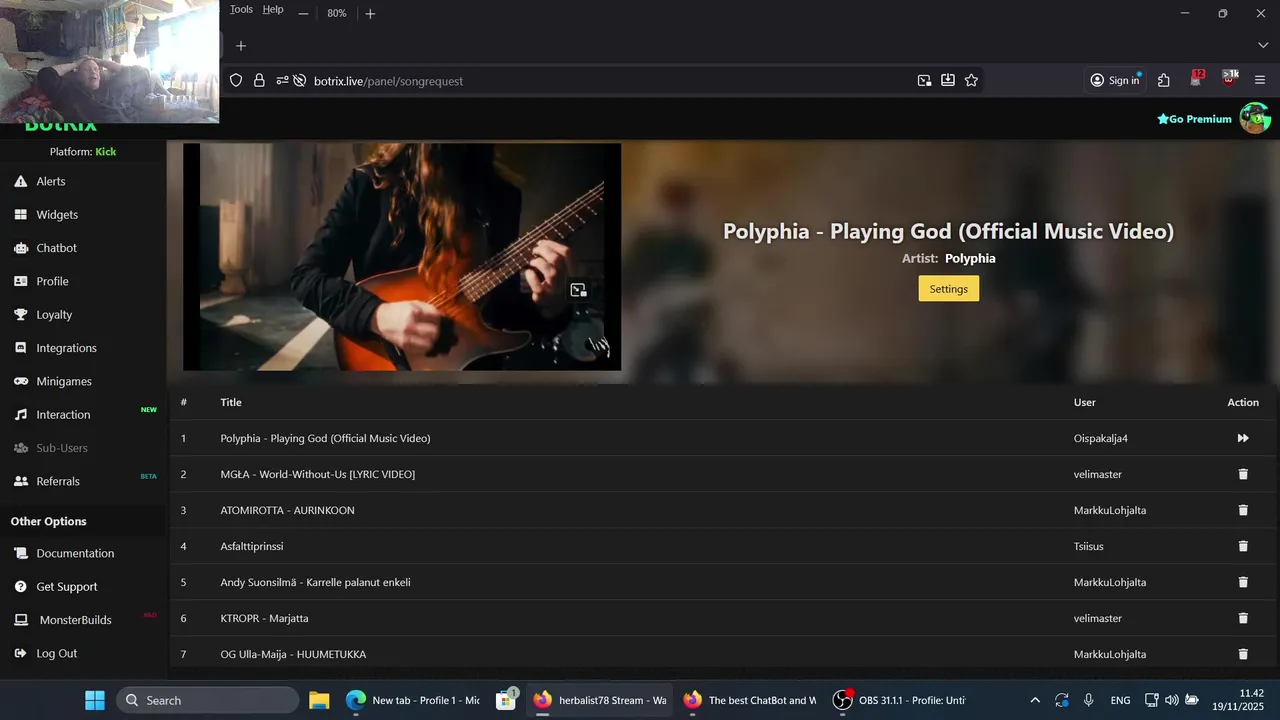Click the Sign in button in Firefox toolbar

tap(1115, 80)
